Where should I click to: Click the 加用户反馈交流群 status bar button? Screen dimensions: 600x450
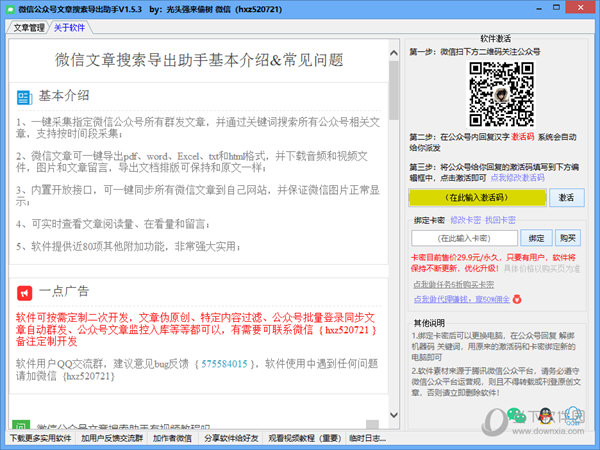pyautogui.click(x=112, y=438)
